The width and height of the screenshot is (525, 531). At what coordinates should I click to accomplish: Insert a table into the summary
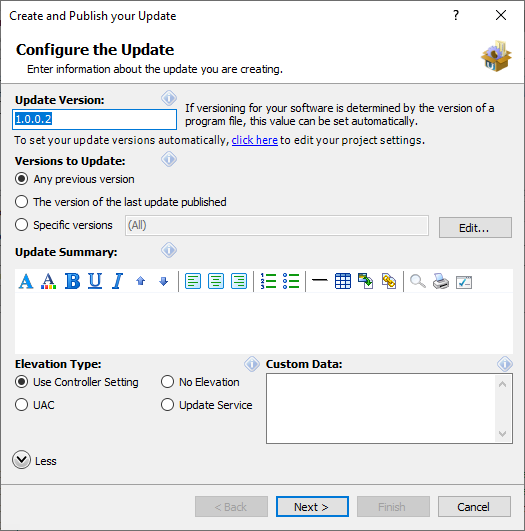[342, 281]
